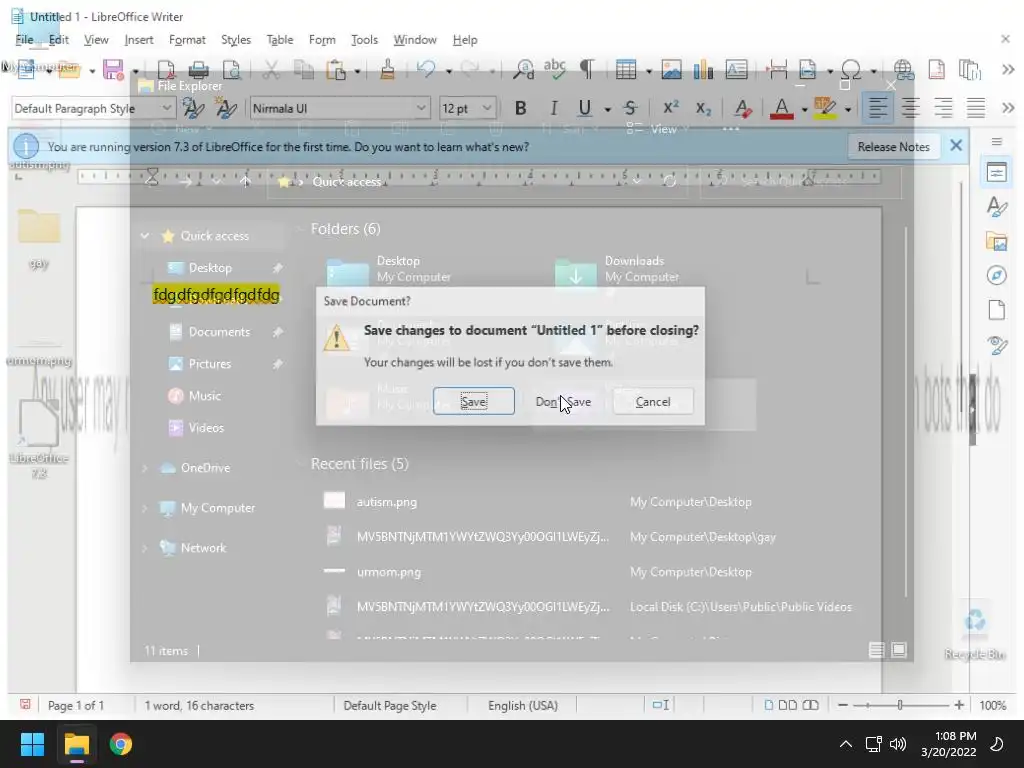Apply the yellow highlighting color swatch
Viewport: 1024px width, 768px height.
tap(825, 108)
